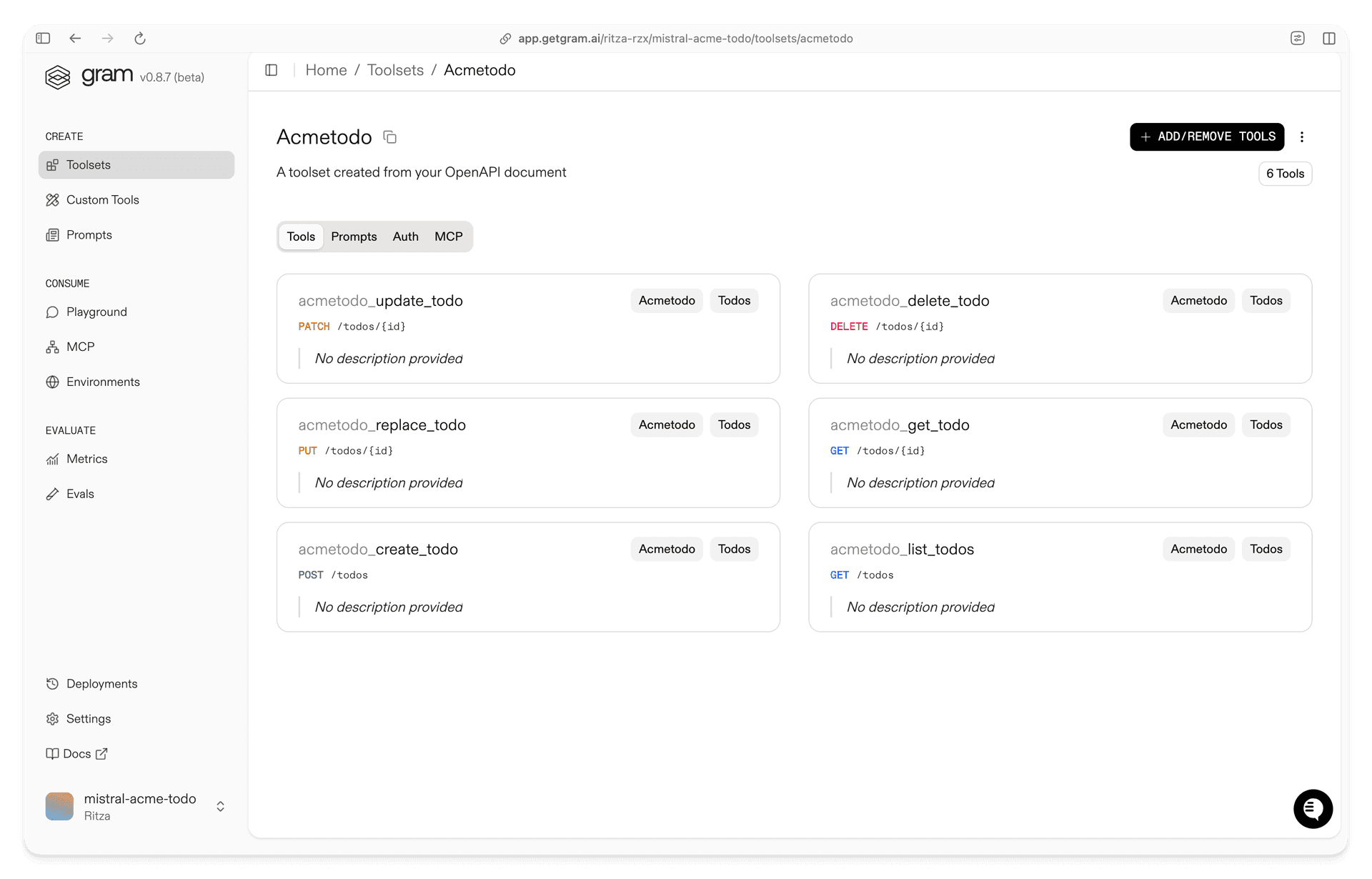This screenshot has height=879, width=1372.
Task: View Metrics under Evaluate
Action: (87, 459)
